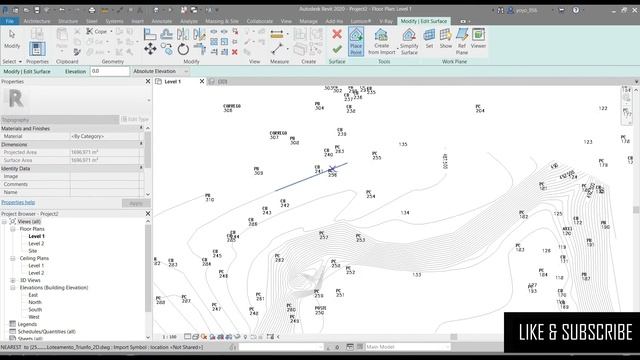The height and width of the screenshot is (360, 640).
Task: Click the Set work plane tool
Action: coord(429,38)
